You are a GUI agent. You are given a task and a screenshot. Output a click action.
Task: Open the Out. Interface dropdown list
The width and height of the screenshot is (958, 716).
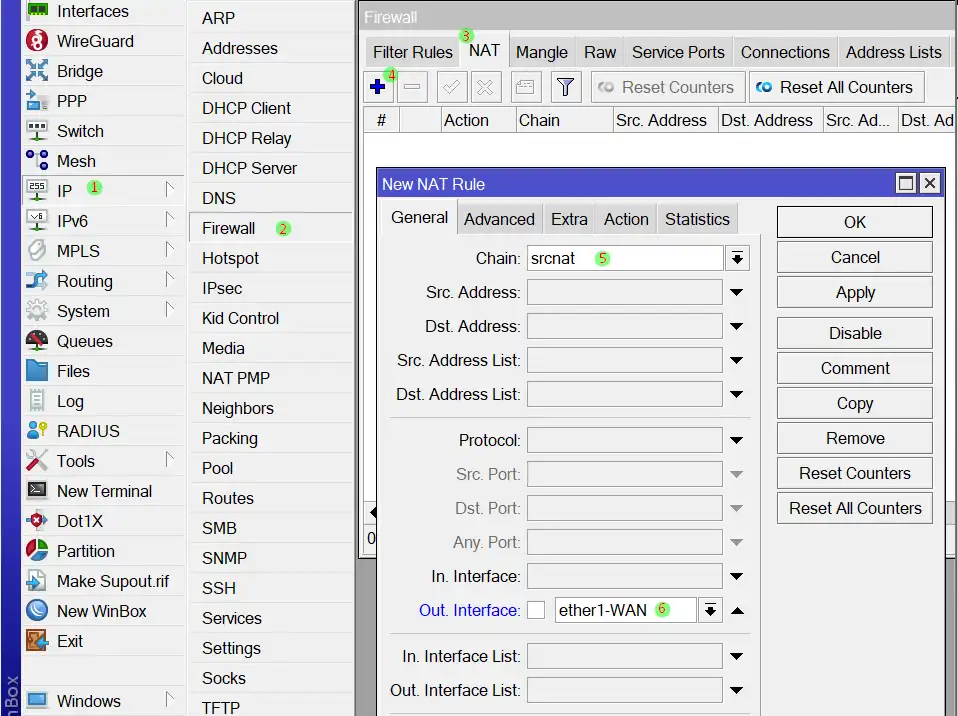pyautogui.click(x=710, y=610)
